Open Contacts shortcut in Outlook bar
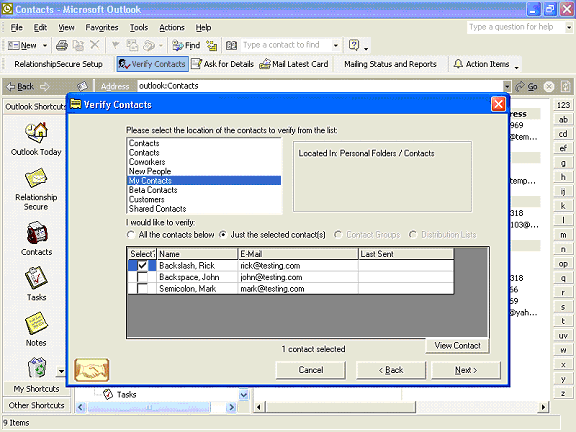 (36, 239)
